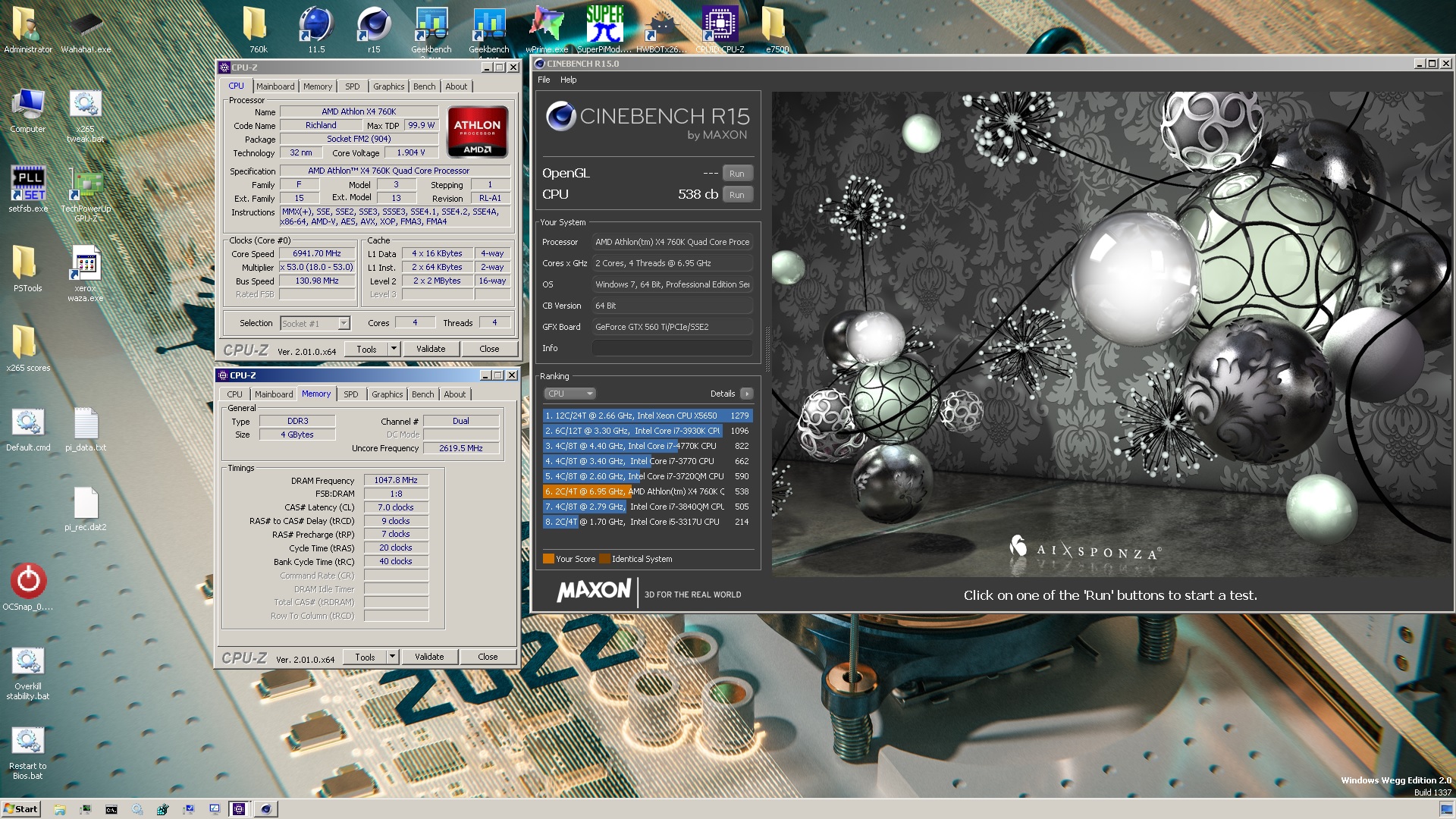The image size is (1456, 819).
Task: Expand the ranking Details arrow
Action: (747, 394)
